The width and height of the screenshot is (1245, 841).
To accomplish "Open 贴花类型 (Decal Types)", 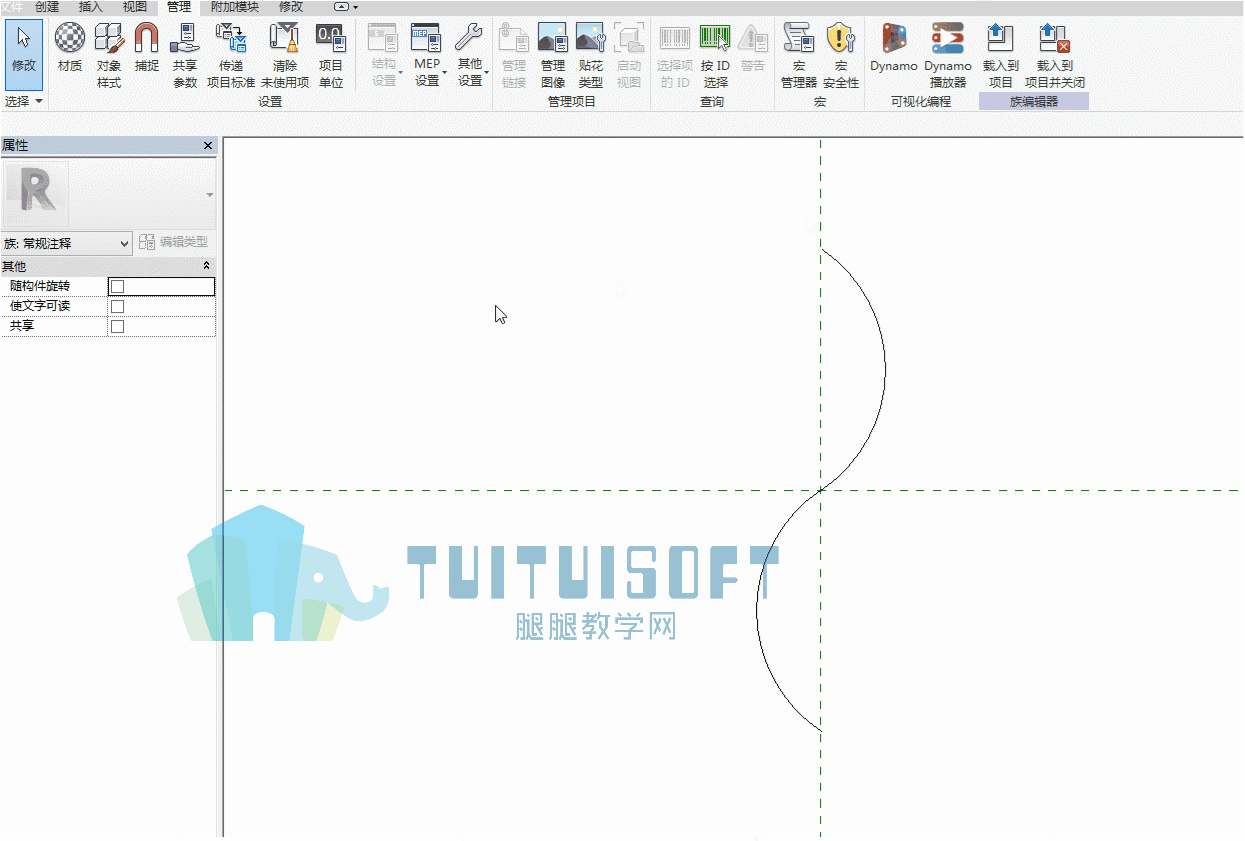I will 591,55.
